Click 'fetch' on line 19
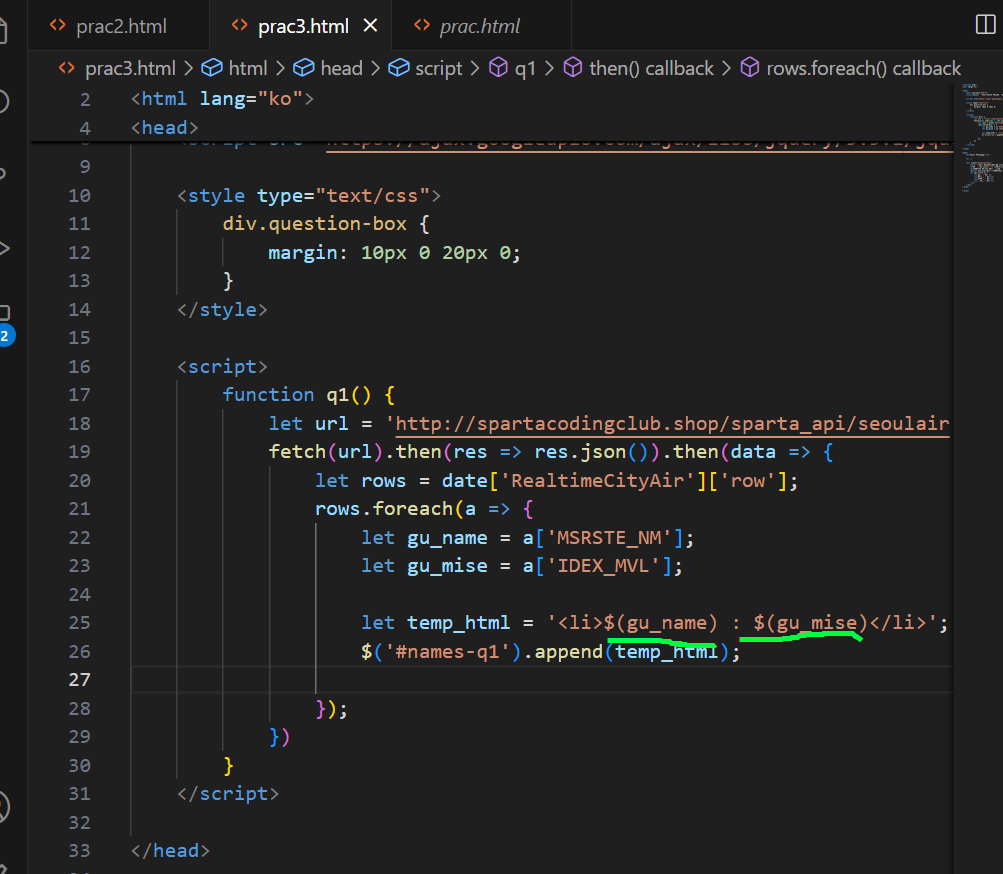This screenshot has height=874, width=1003. click(297, 452)
